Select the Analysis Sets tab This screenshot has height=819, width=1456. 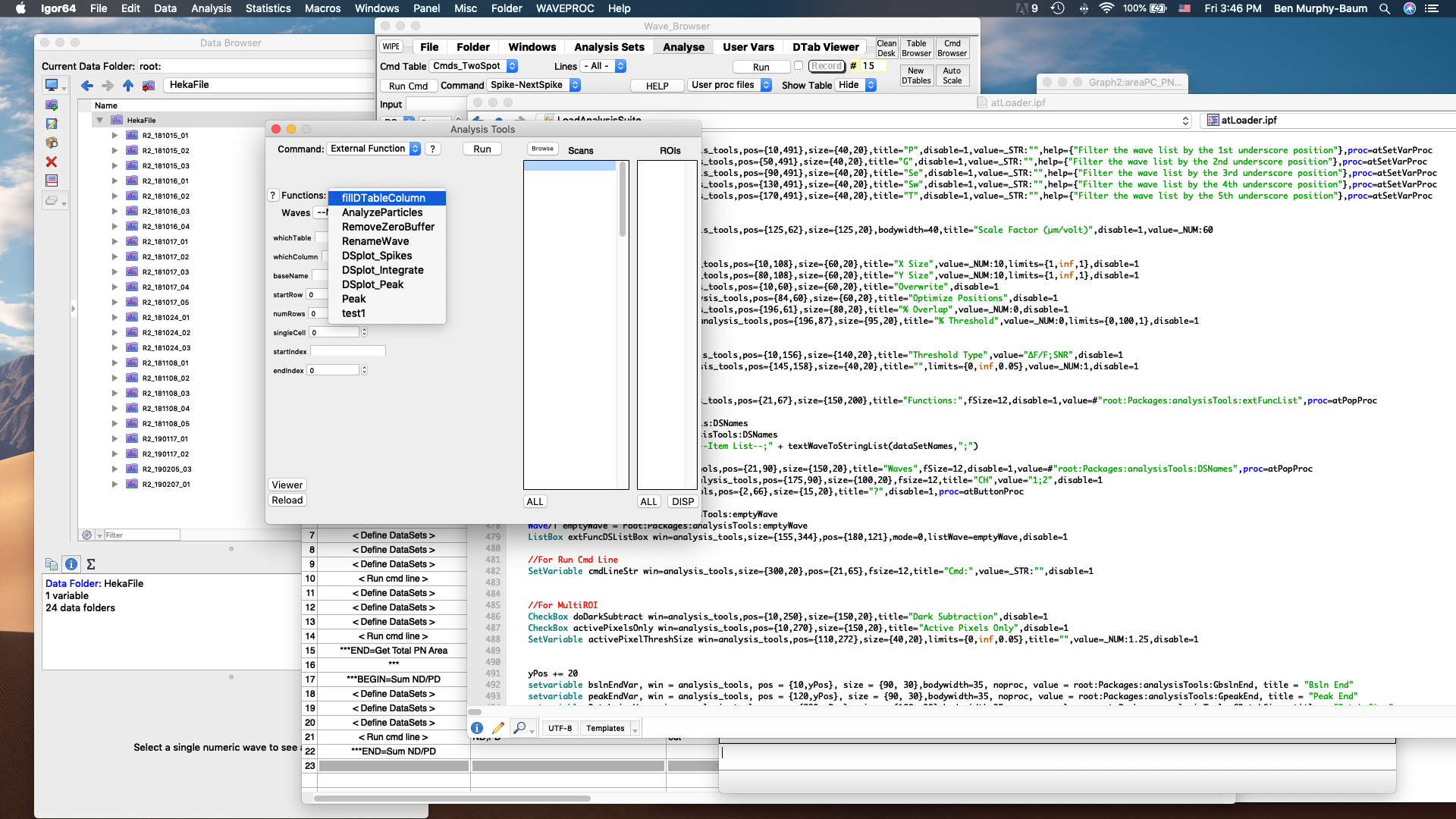click(609, 47)
